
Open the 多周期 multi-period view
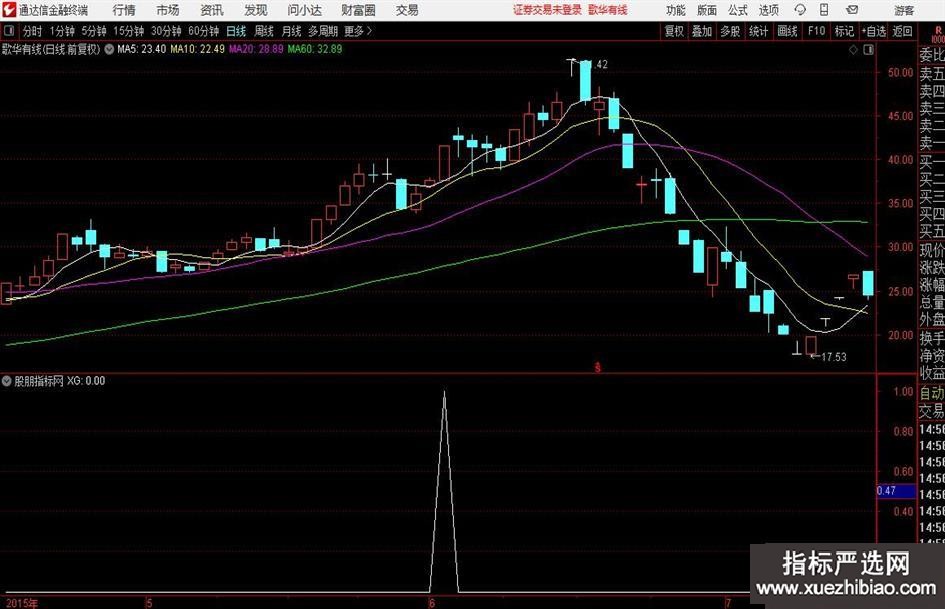click(x=323, y=31)
